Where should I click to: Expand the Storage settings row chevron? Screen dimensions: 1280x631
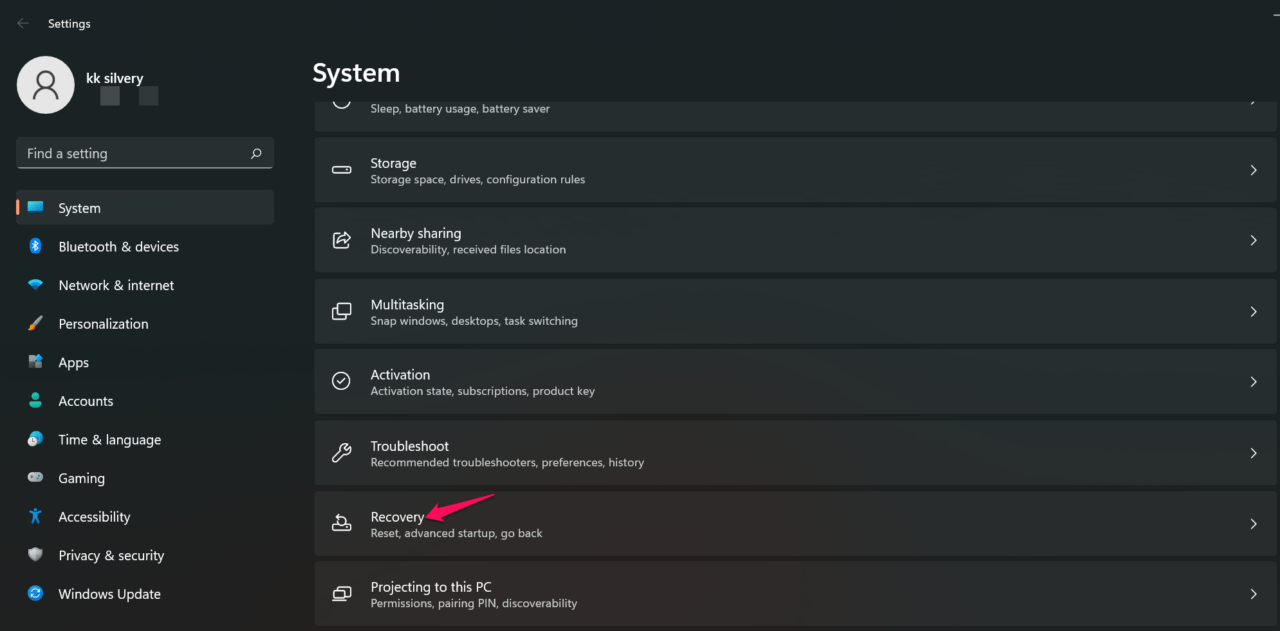1253,170
